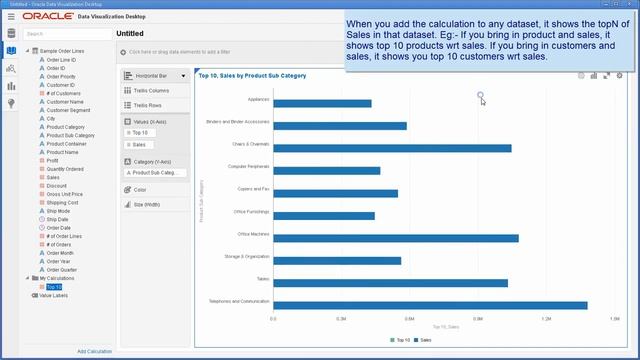
Task: Select the Order Year data element
Action: point(58,261)
